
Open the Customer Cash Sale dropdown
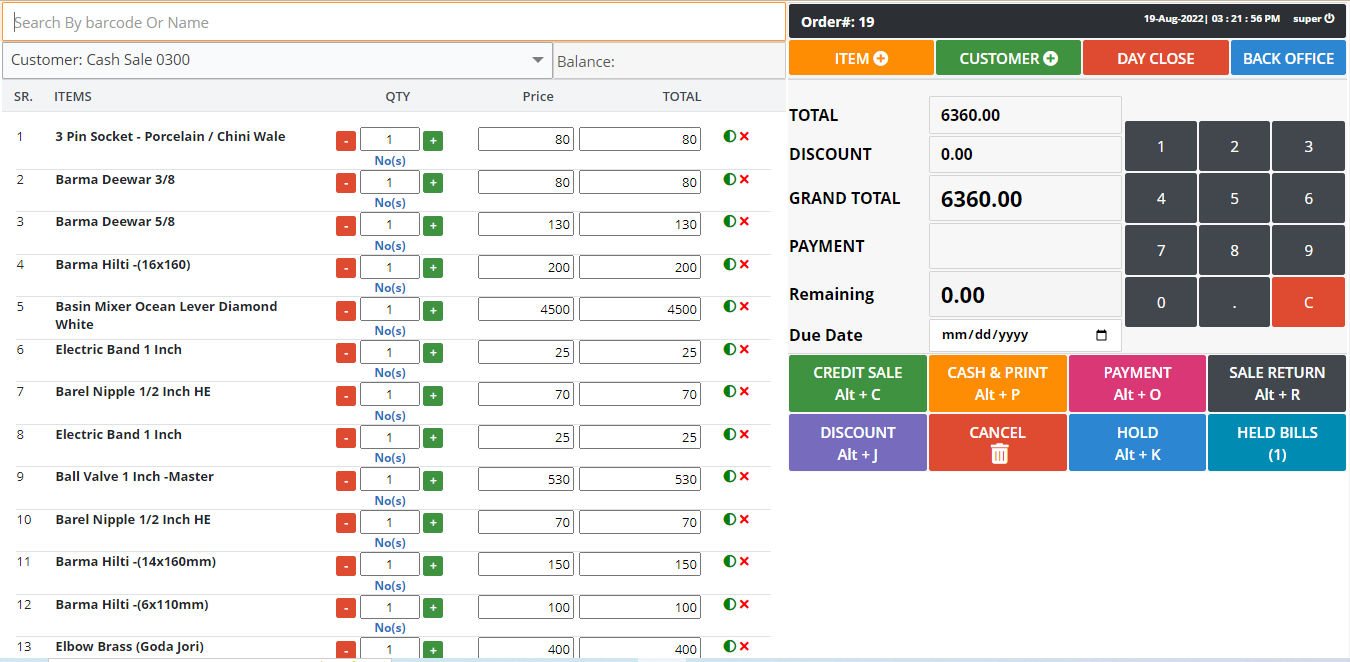[277, 60]
